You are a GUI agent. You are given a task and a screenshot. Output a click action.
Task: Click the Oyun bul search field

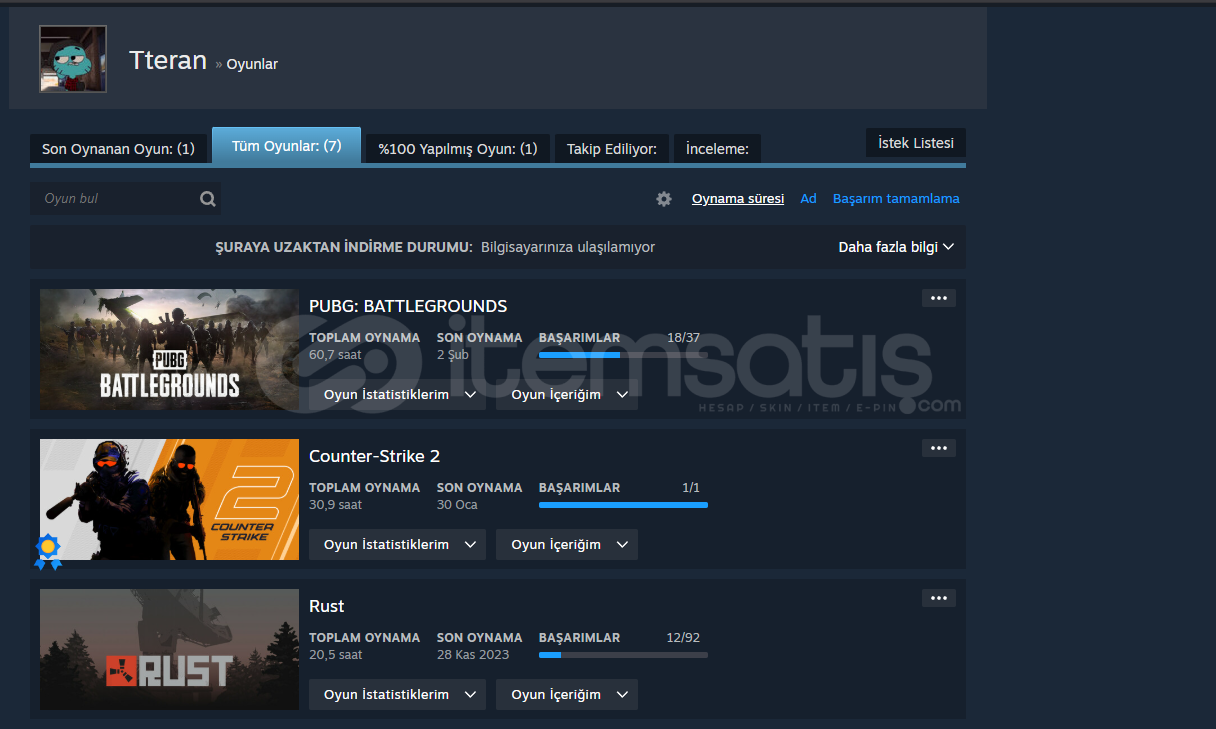[x=115, y=199]
